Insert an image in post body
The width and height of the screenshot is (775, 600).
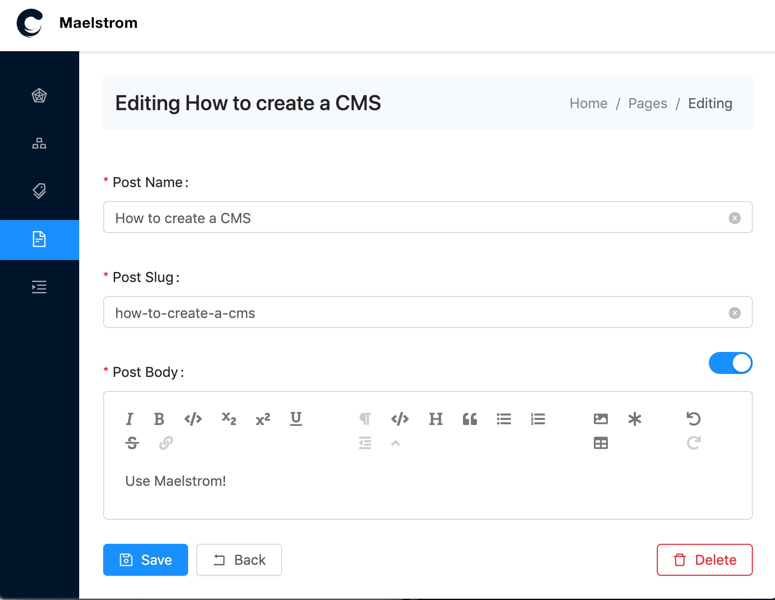(601, 419)
